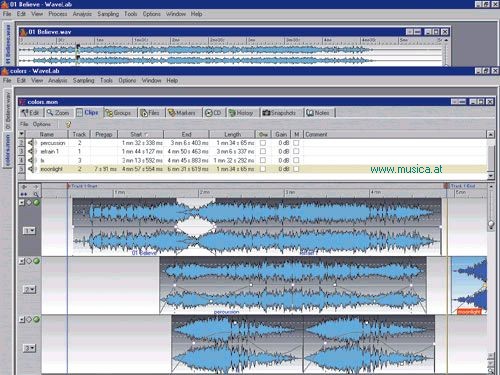
Task: Open the Notes tab
Action: tap(318, 113)
